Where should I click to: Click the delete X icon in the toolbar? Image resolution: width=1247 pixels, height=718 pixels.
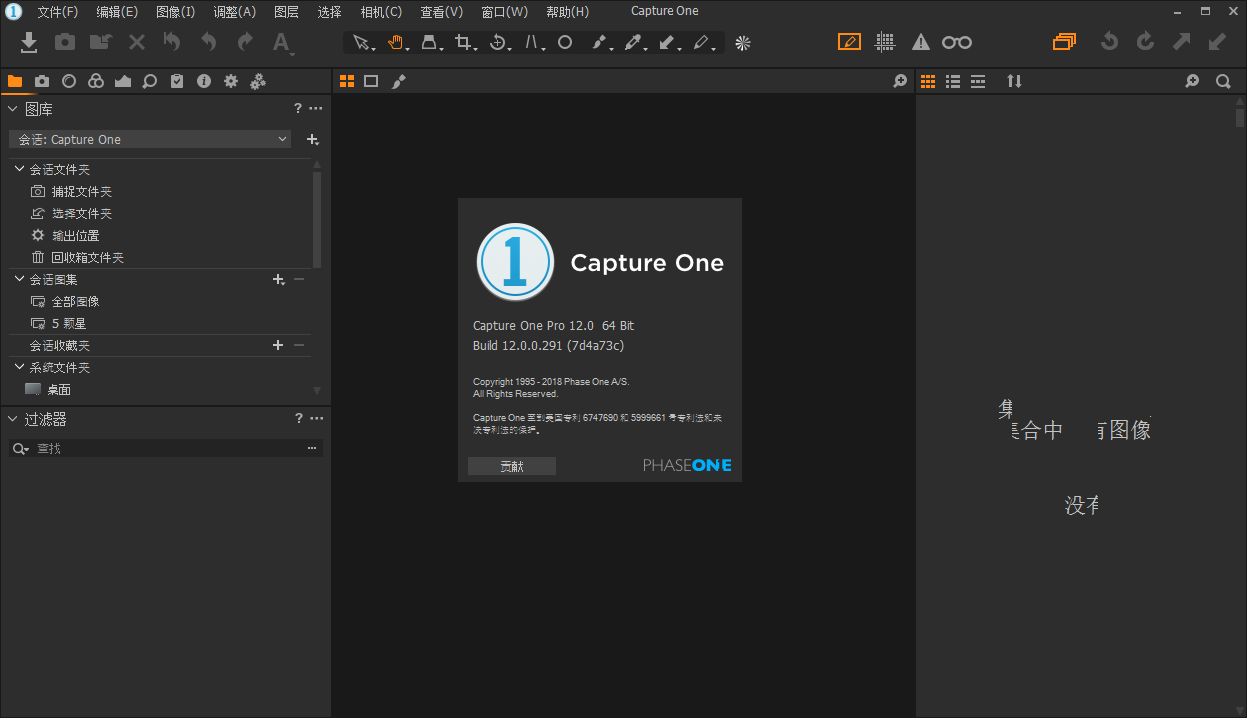click(137, 42)
